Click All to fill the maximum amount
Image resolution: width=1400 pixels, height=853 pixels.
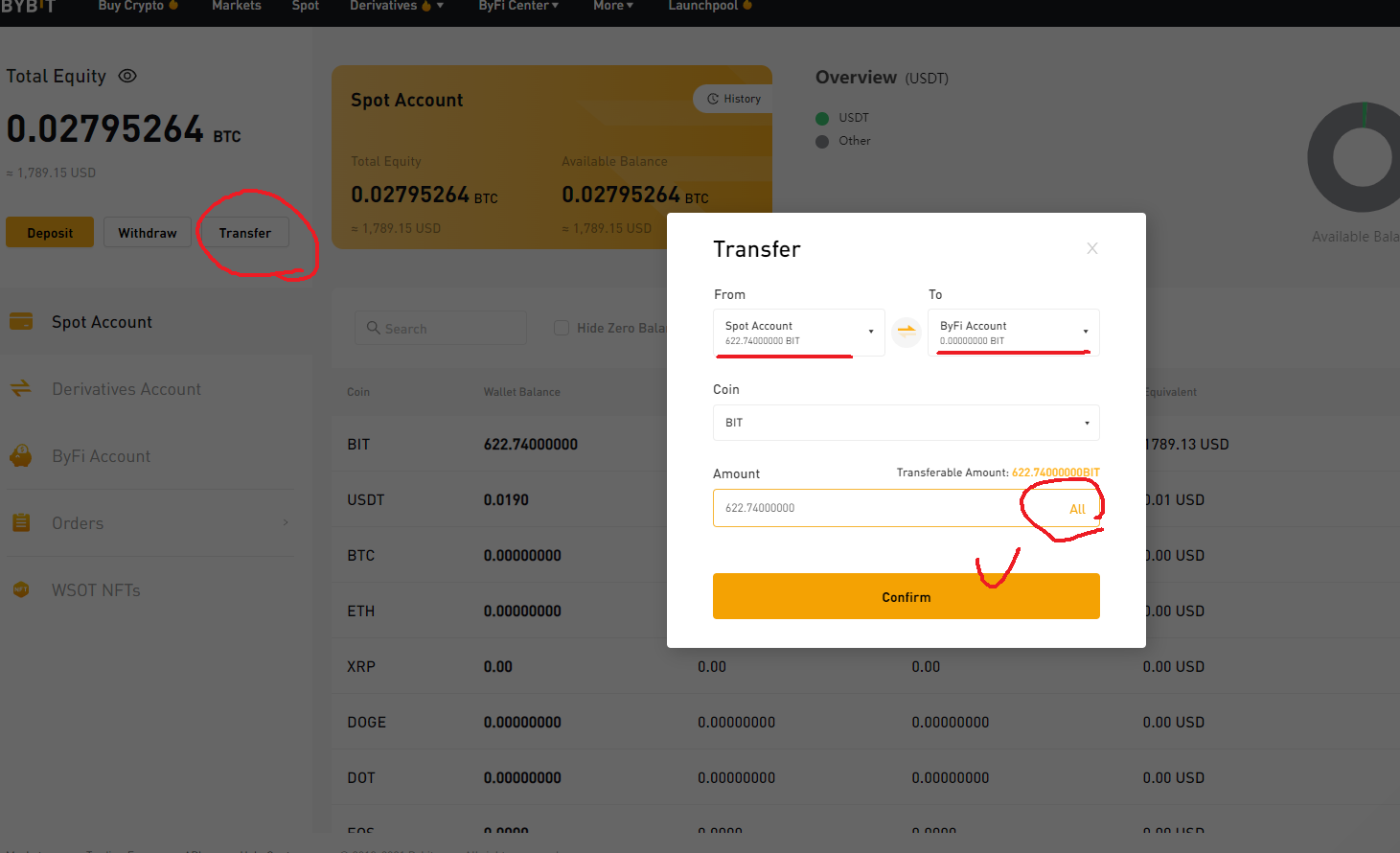(1077, 509)
